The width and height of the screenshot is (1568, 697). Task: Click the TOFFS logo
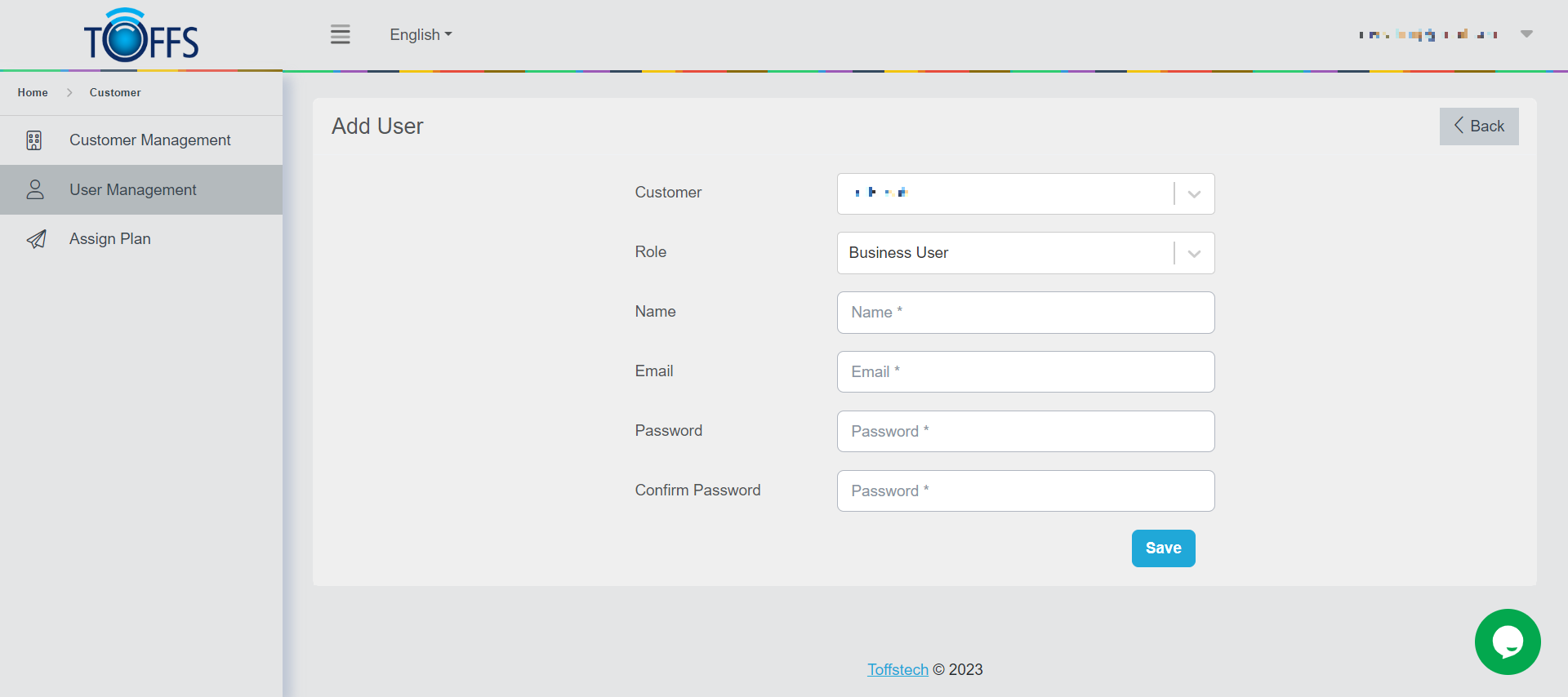click(x=141, y=36)
